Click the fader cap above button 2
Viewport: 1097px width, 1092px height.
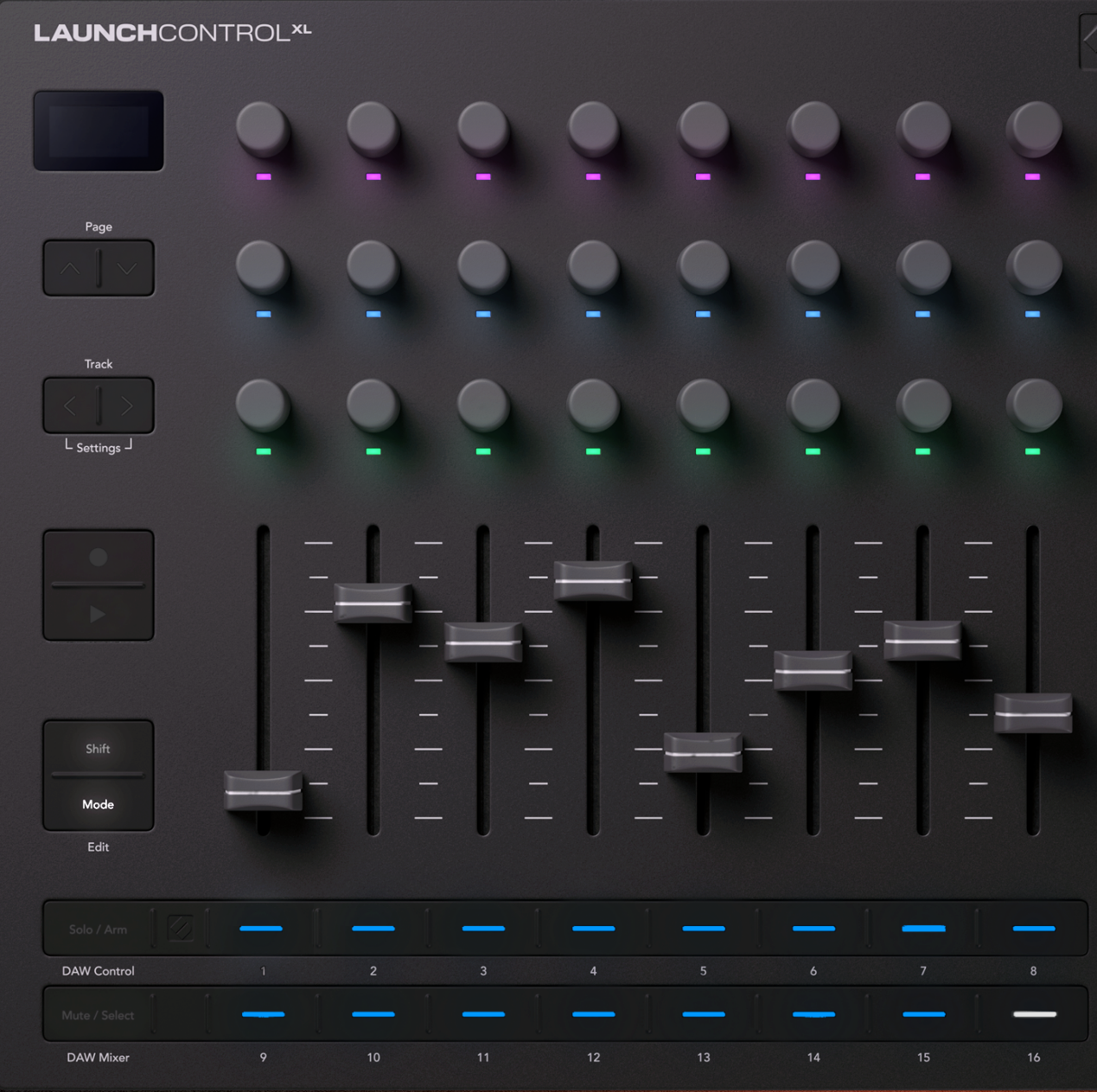(373, 603)
